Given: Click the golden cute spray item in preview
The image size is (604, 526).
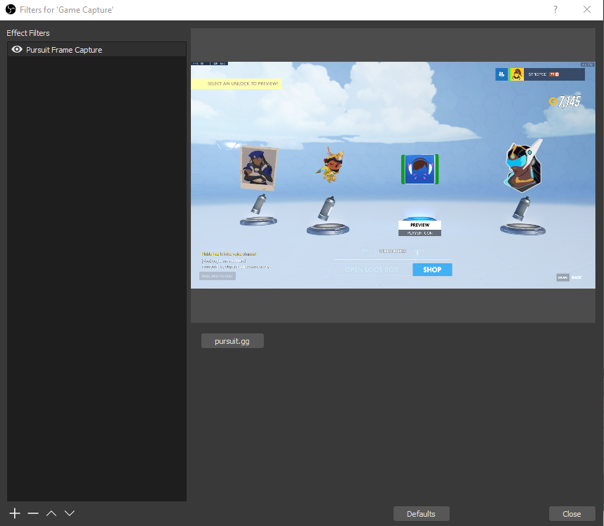Looking at the screenshot, I should coord(330,165).
